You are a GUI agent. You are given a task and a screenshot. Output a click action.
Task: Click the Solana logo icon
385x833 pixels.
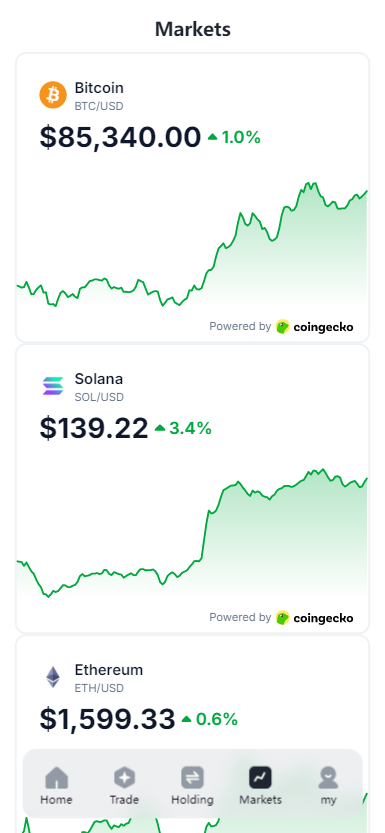(x=53, y=386)
